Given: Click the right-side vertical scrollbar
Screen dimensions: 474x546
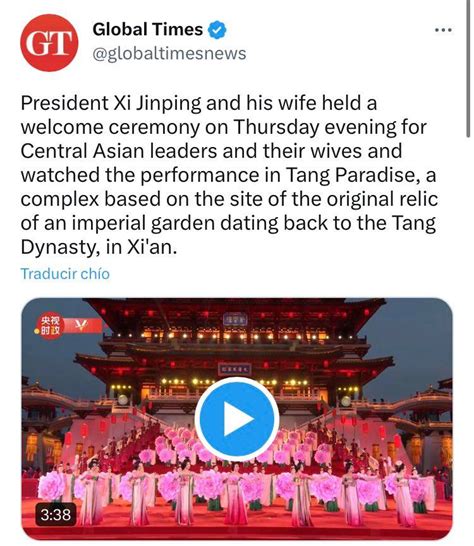Looking at the screenshot, I should point(468,69).
